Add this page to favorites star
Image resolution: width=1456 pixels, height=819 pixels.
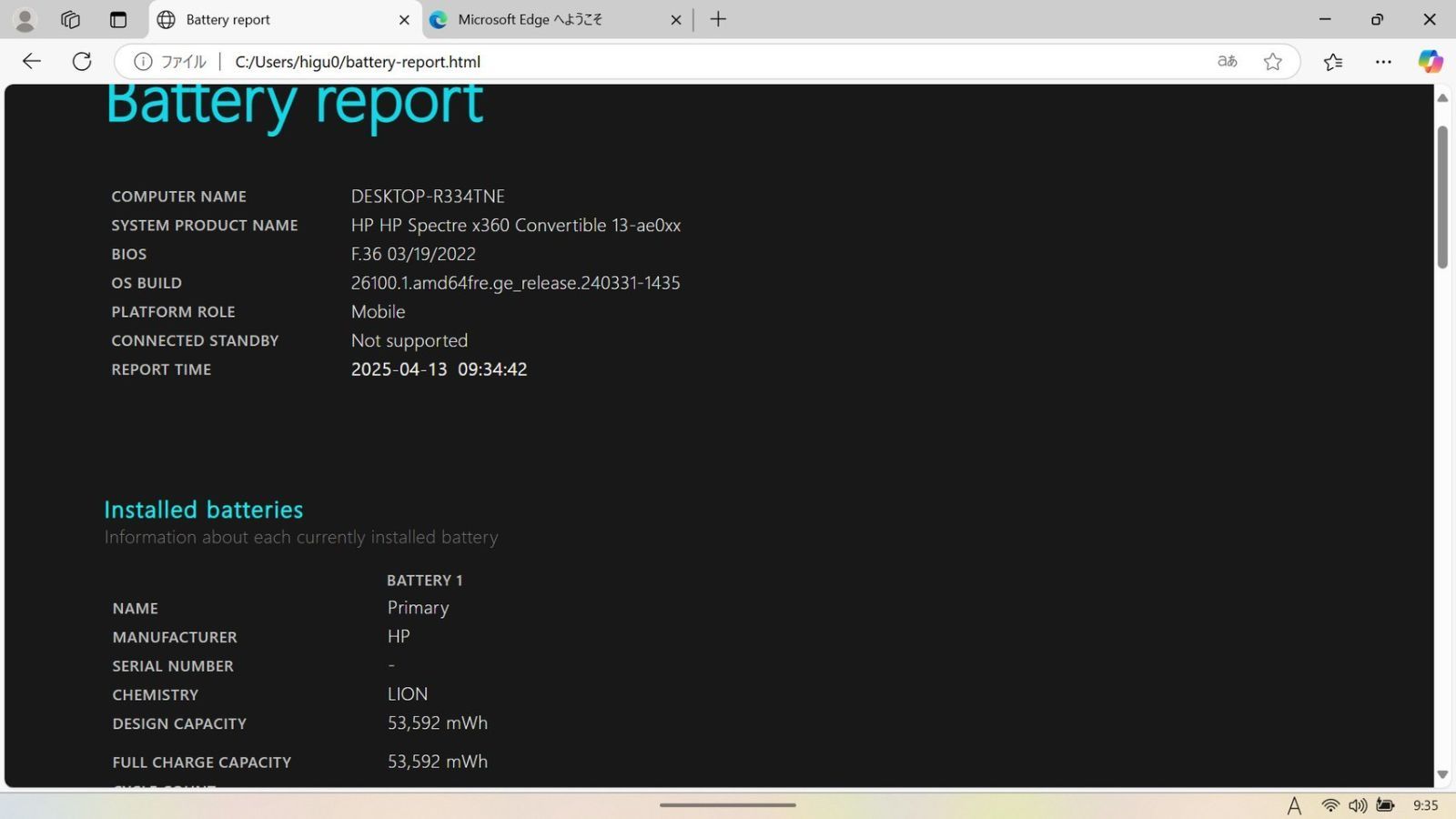(x=1272, y=62)
